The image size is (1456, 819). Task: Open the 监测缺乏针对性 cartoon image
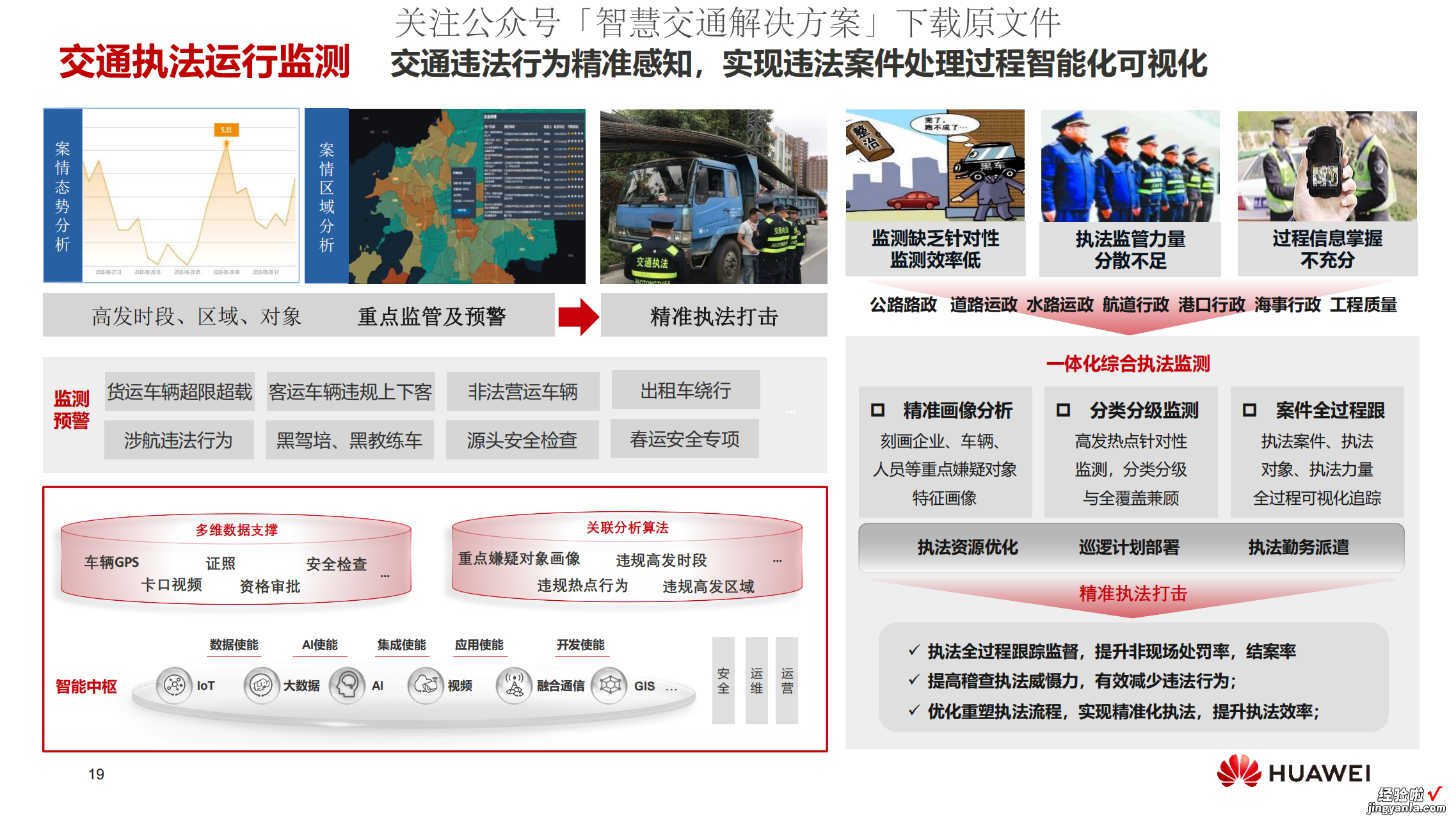[935, 166]
